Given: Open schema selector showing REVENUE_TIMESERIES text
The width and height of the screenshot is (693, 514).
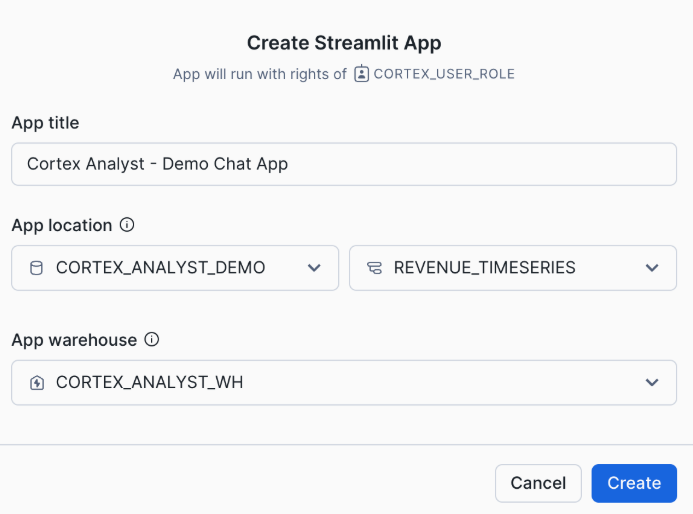Looking at the screenshot, I should click(x=484, y=268).
